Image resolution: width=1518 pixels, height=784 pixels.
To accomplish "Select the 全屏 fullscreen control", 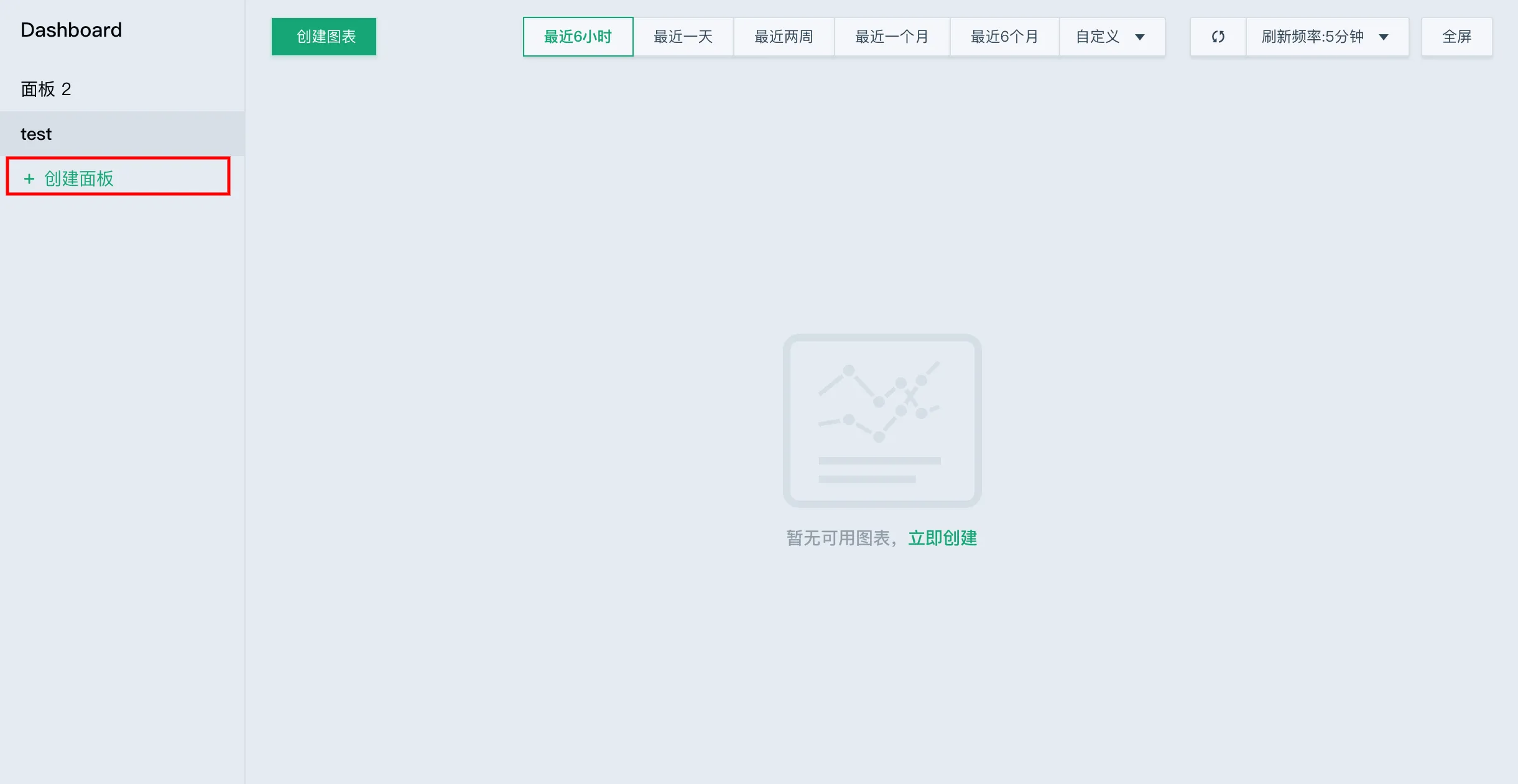I will [x=1455, y=37].
